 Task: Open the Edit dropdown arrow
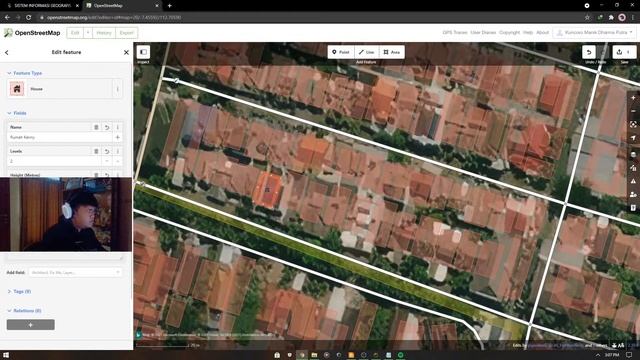click(88, 33)
